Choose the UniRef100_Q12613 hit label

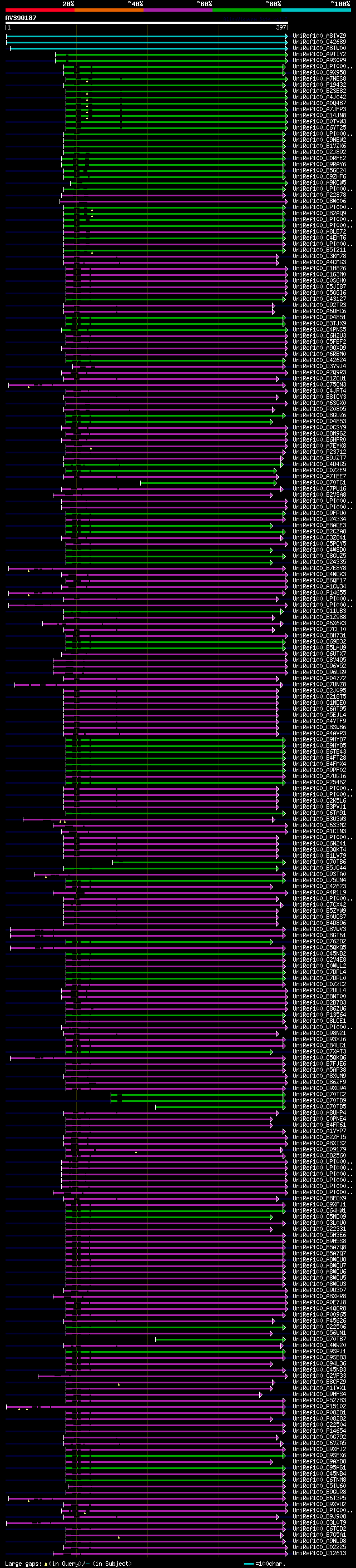319,1554
